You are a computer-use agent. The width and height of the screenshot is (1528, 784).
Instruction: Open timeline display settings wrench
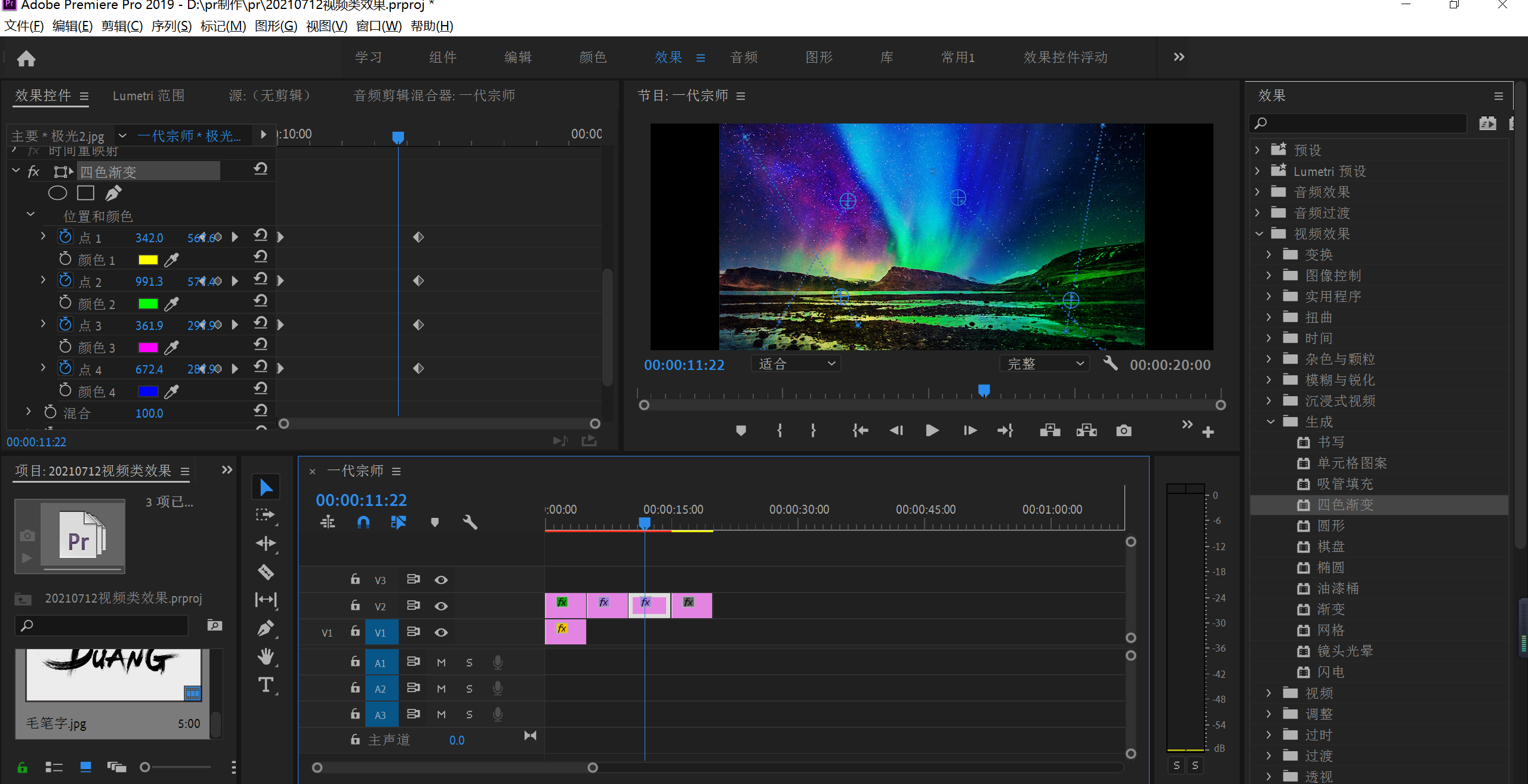pos(470,523)
